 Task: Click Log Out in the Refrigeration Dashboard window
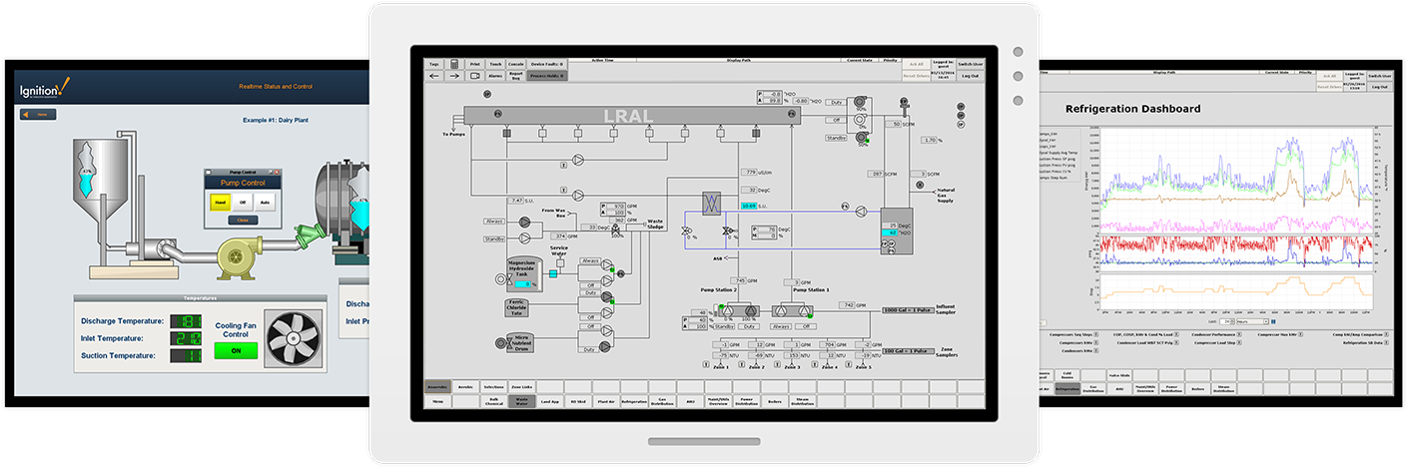tap(1379, 87)
